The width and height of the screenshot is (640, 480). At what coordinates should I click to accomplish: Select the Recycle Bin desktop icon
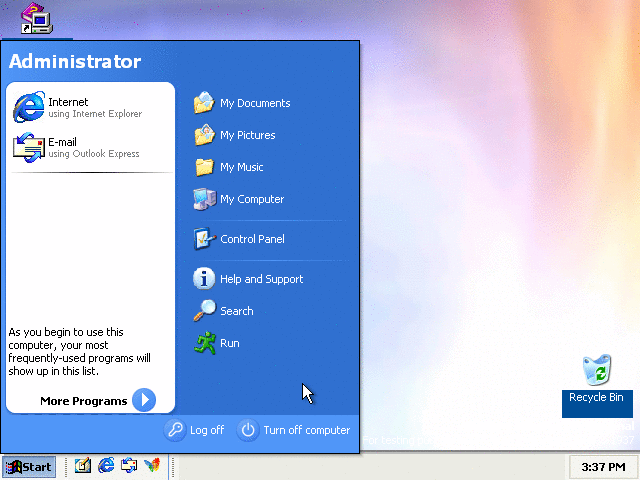tap(597, 370)
